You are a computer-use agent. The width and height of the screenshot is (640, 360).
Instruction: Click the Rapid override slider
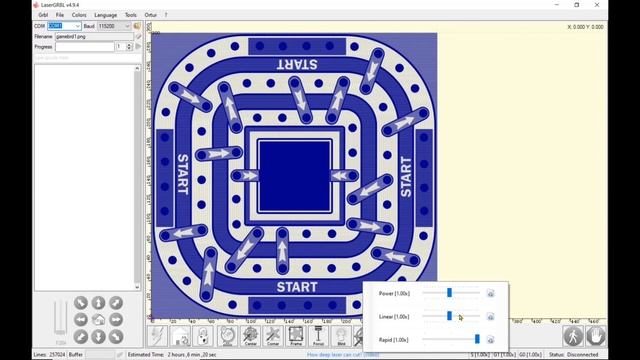click(x=451, y=339)
